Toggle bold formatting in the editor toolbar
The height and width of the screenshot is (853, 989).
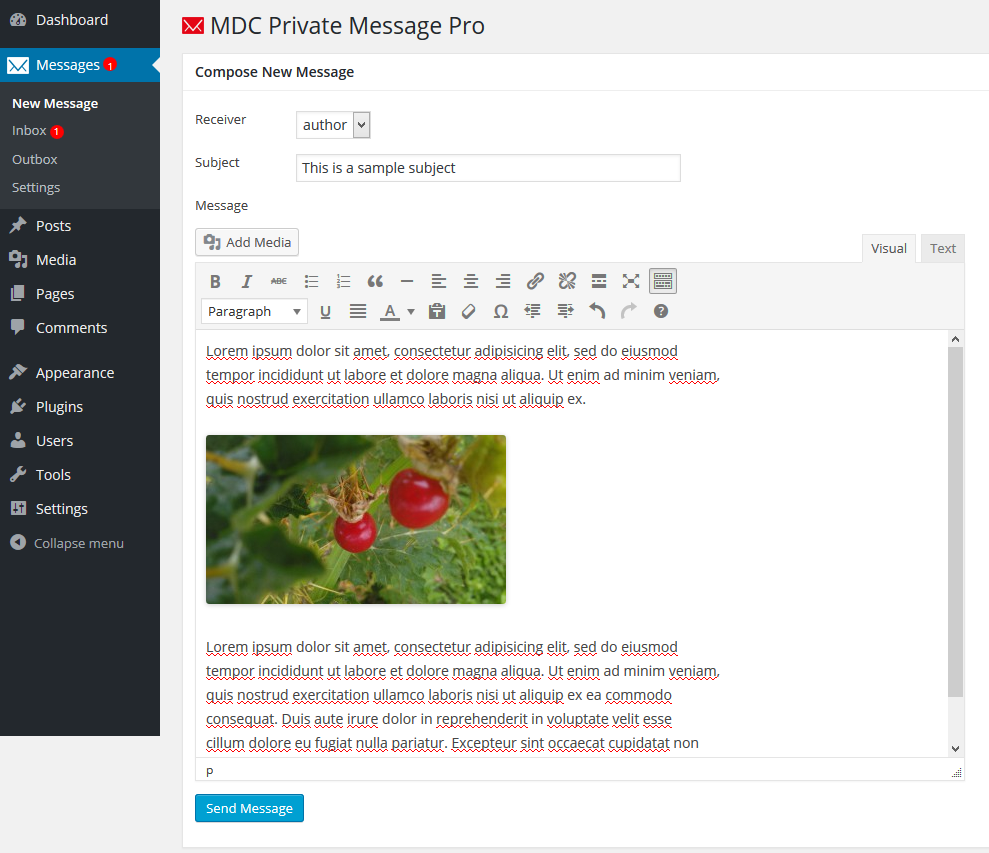click(x=215, y=281)
